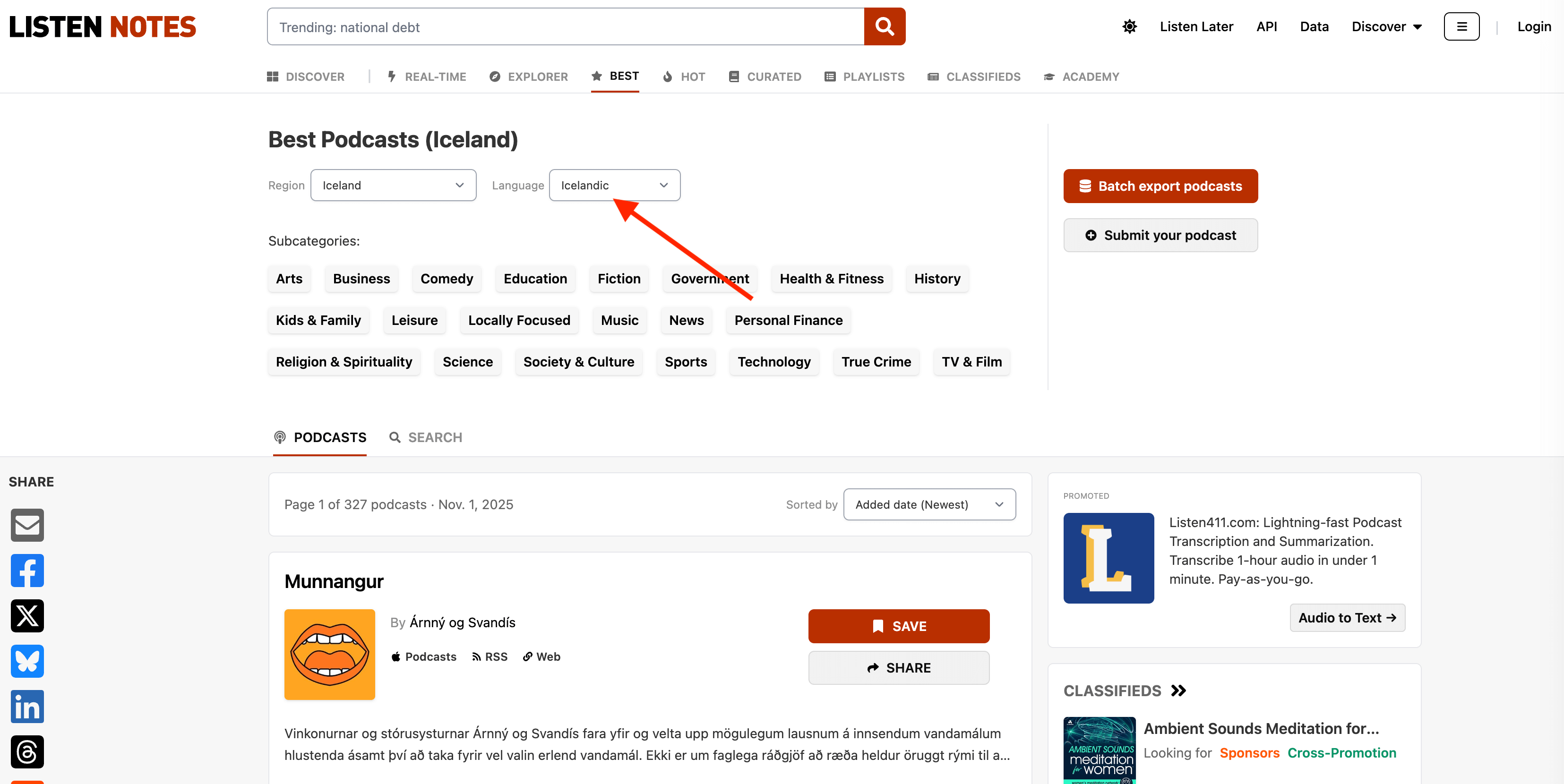Share via email envelope icon

point(27,525)
